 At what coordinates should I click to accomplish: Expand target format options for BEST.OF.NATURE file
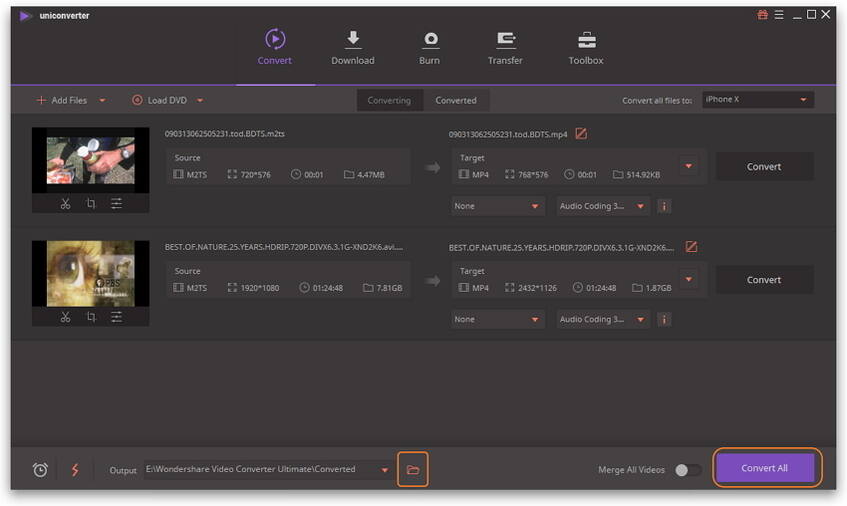click(689, 279)
